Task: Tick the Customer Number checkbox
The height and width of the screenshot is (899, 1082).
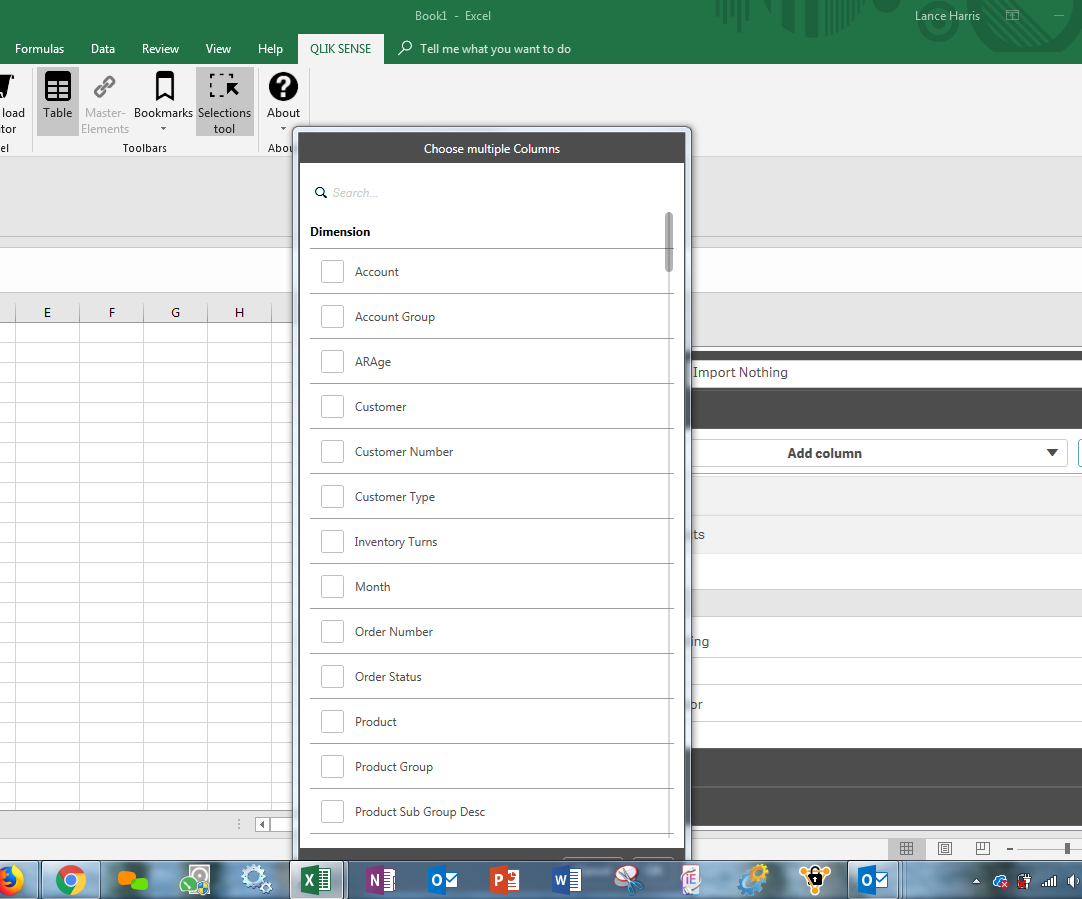Action: pos(333,451)
